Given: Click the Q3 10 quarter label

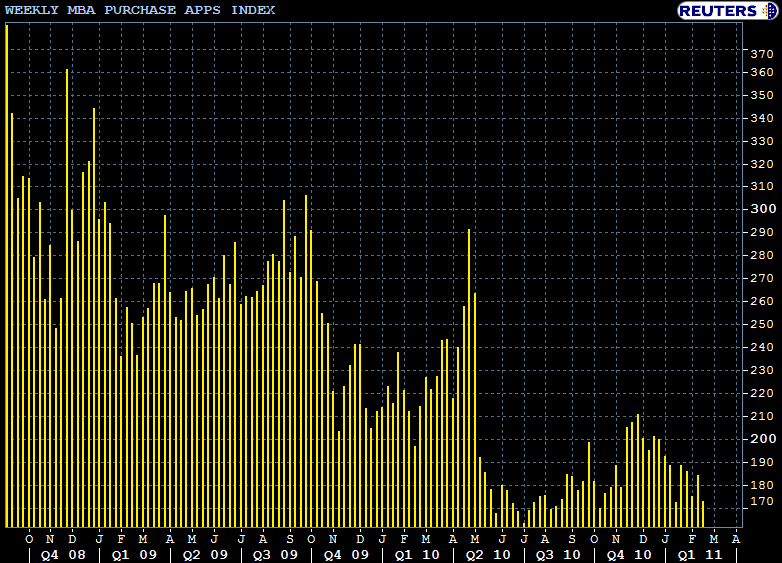Looking at the screenshot, I should tap(558, 553).
